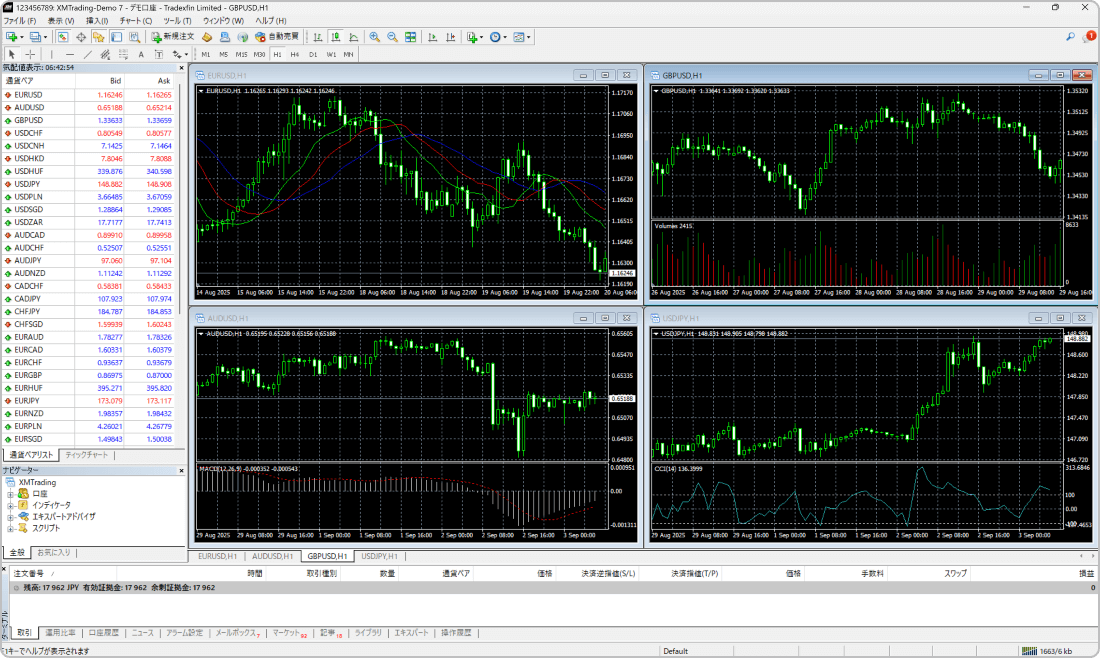Select the text 'A' drawing tool

point(141,54)
